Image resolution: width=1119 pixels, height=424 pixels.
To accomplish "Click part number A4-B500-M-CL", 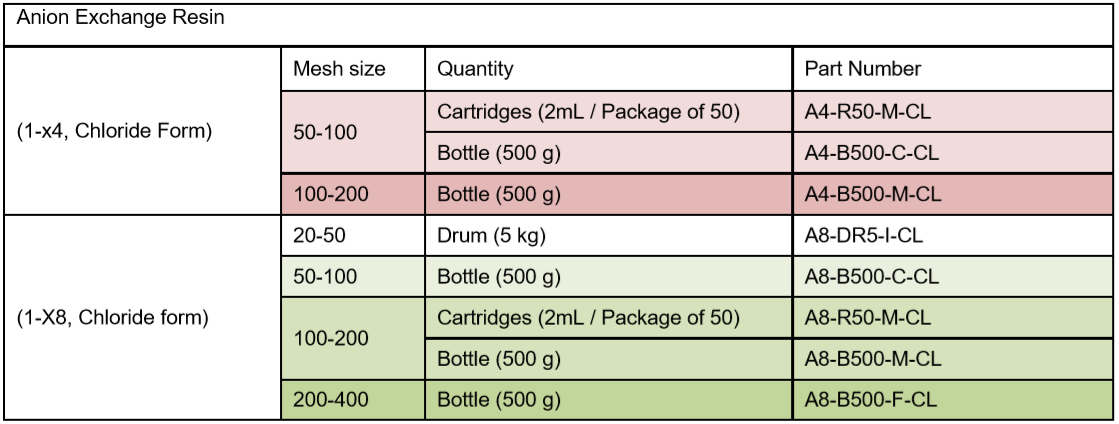I will tap(872, 195).
